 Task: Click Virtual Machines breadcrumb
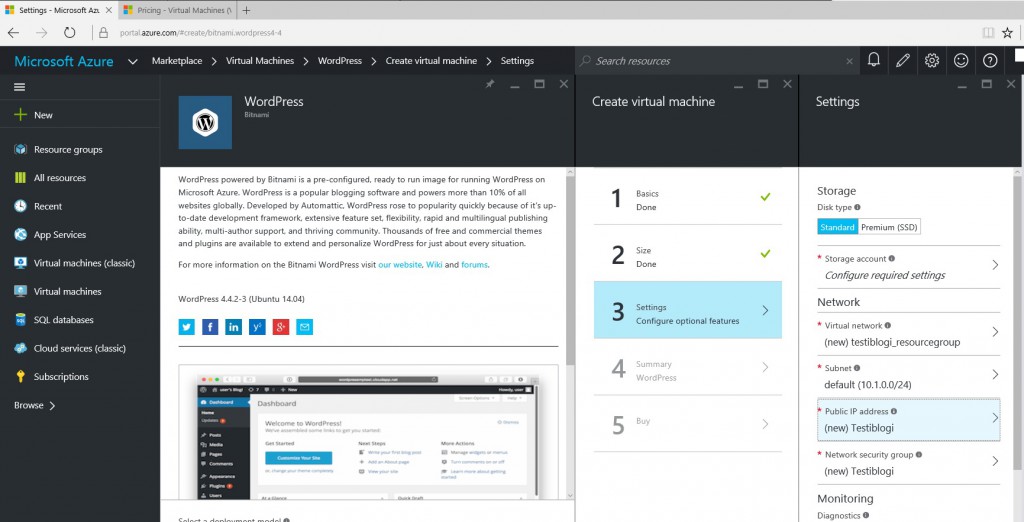(x=260, y=61)
